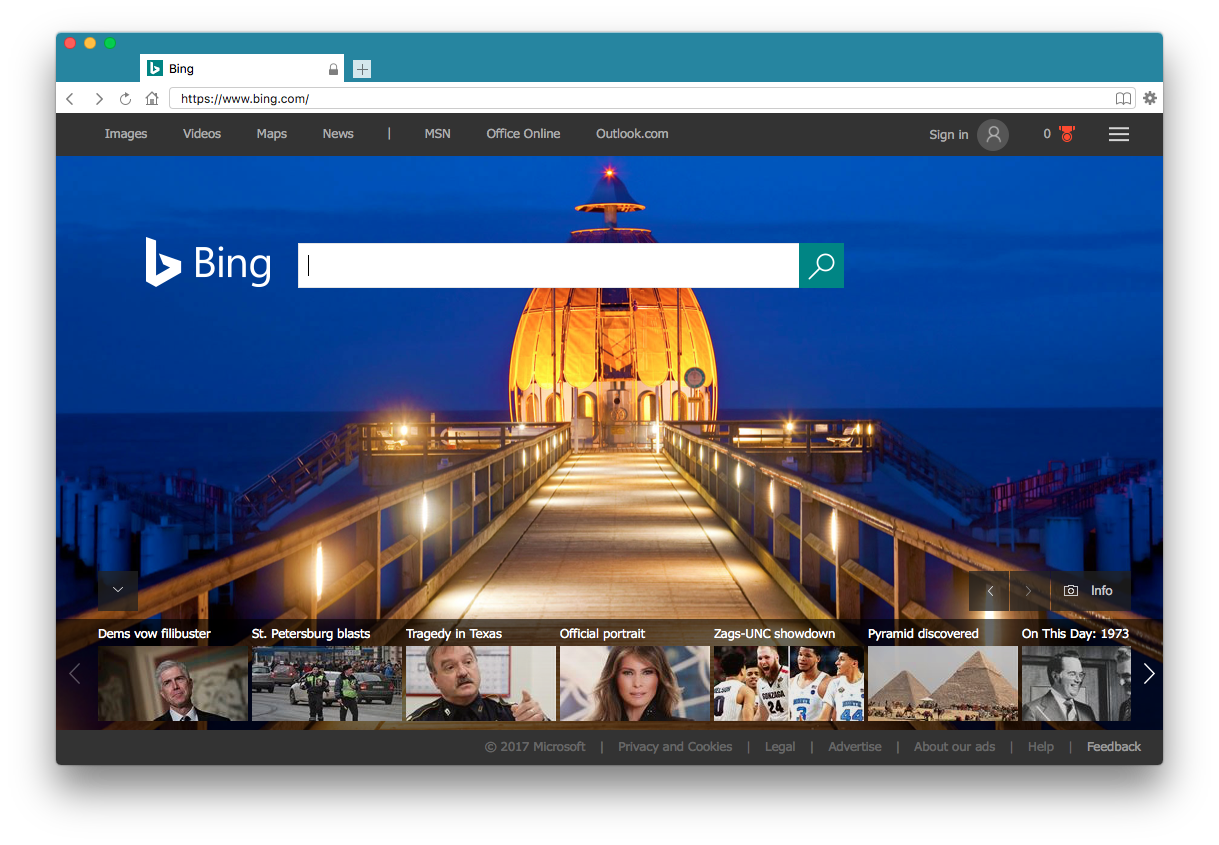
Task: Open reader view book icon
Action: tap(1124, 98)
